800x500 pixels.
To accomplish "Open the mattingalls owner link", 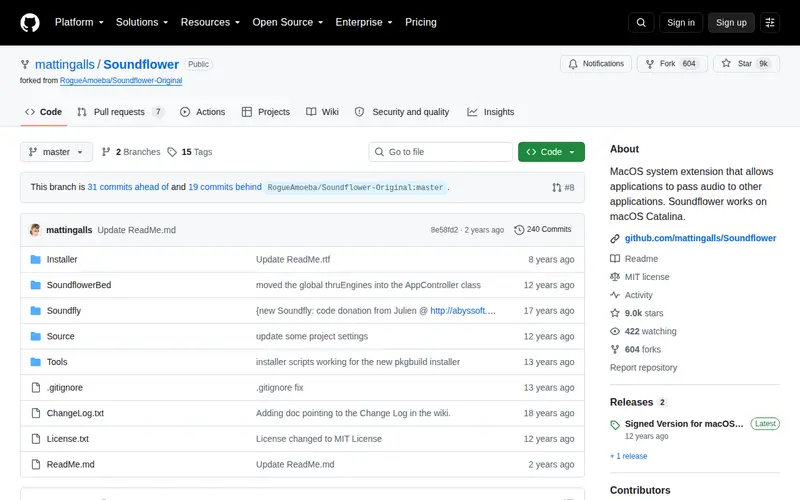I will click(x=65, y=64).
